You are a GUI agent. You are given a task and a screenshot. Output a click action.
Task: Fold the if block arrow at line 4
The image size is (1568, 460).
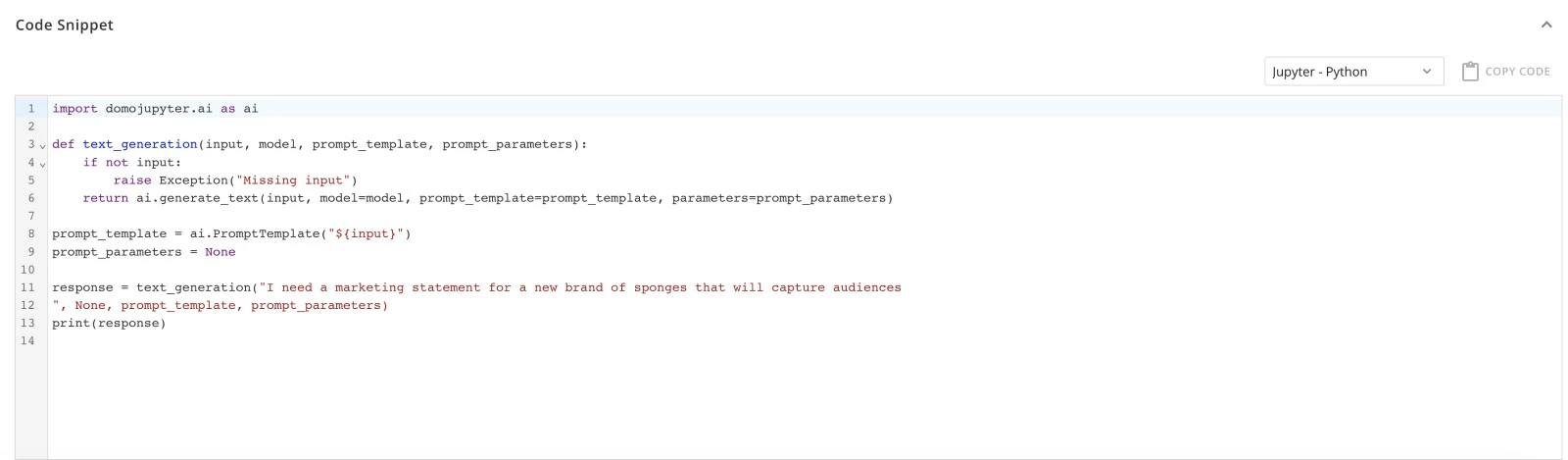tap(42, 163)
